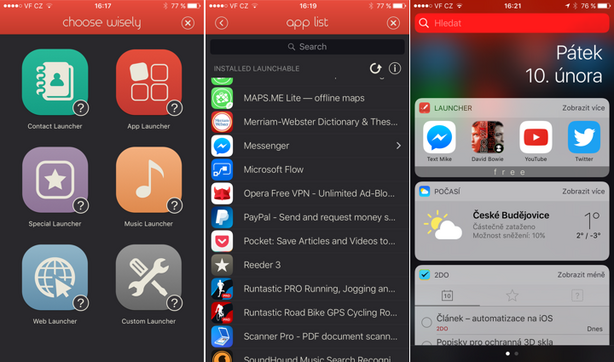Tap the Scanner Pro app icon
614x362 pixels.
(222, 337)
